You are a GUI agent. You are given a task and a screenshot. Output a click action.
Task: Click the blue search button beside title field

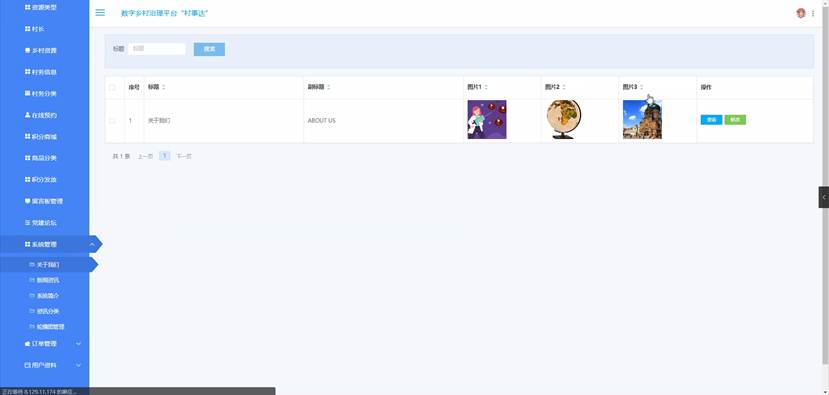point(209,49)
